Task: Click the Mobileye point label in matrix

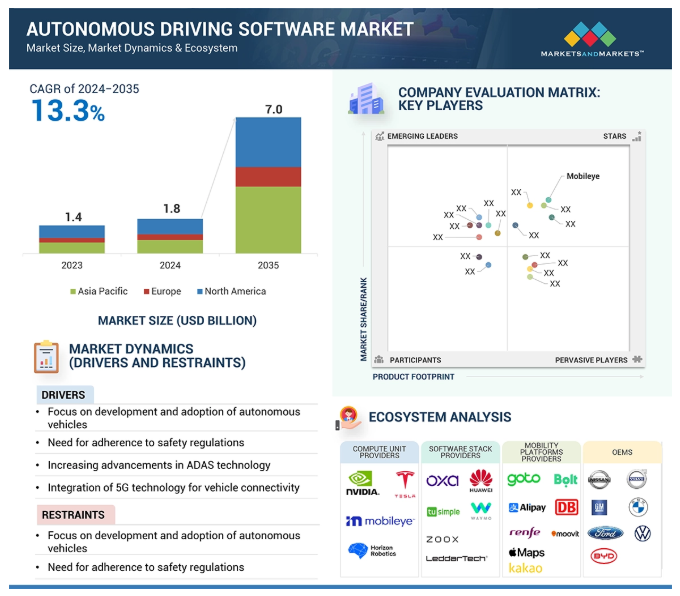Action: coord(583,176)
